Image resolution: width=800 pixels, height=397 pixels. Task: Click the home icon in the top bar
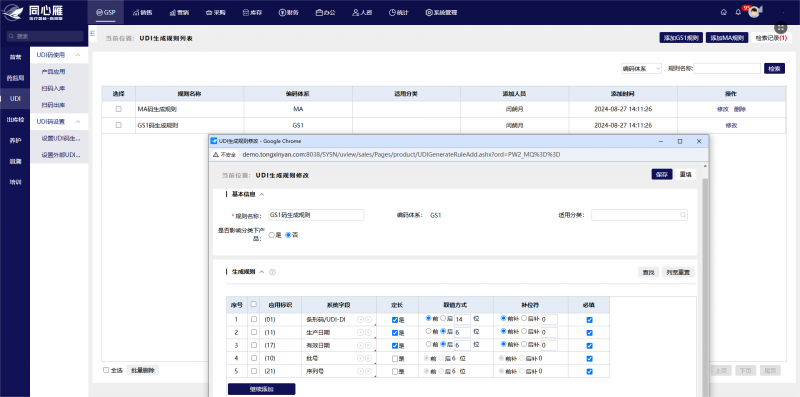pyautogui.click(x=723, y=12)
